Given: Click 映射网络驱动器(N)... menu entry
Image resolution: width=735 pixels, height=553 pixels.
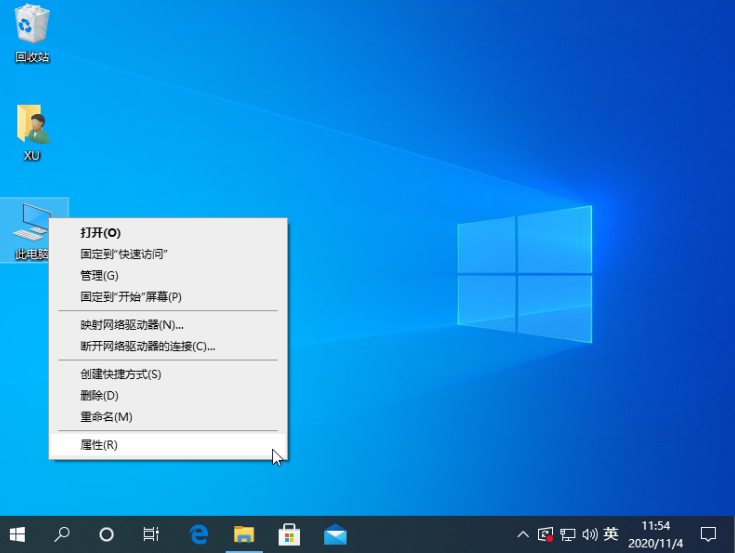Looking at the screenshot, I should click(132, 324).
